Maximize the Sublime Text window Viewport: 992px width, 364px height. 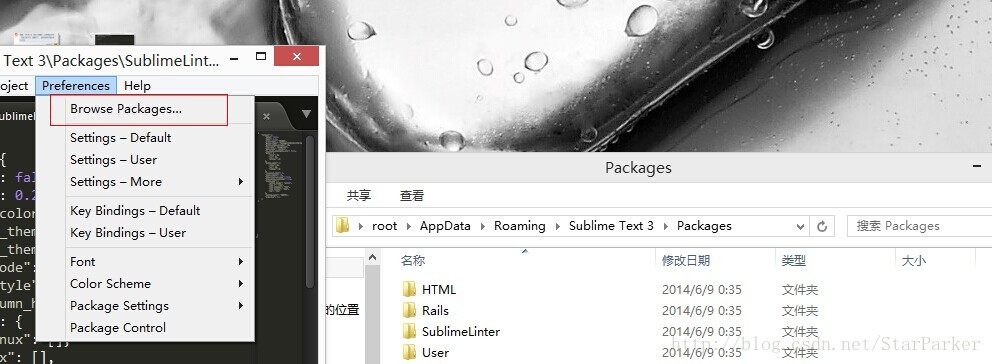point(261,56)
